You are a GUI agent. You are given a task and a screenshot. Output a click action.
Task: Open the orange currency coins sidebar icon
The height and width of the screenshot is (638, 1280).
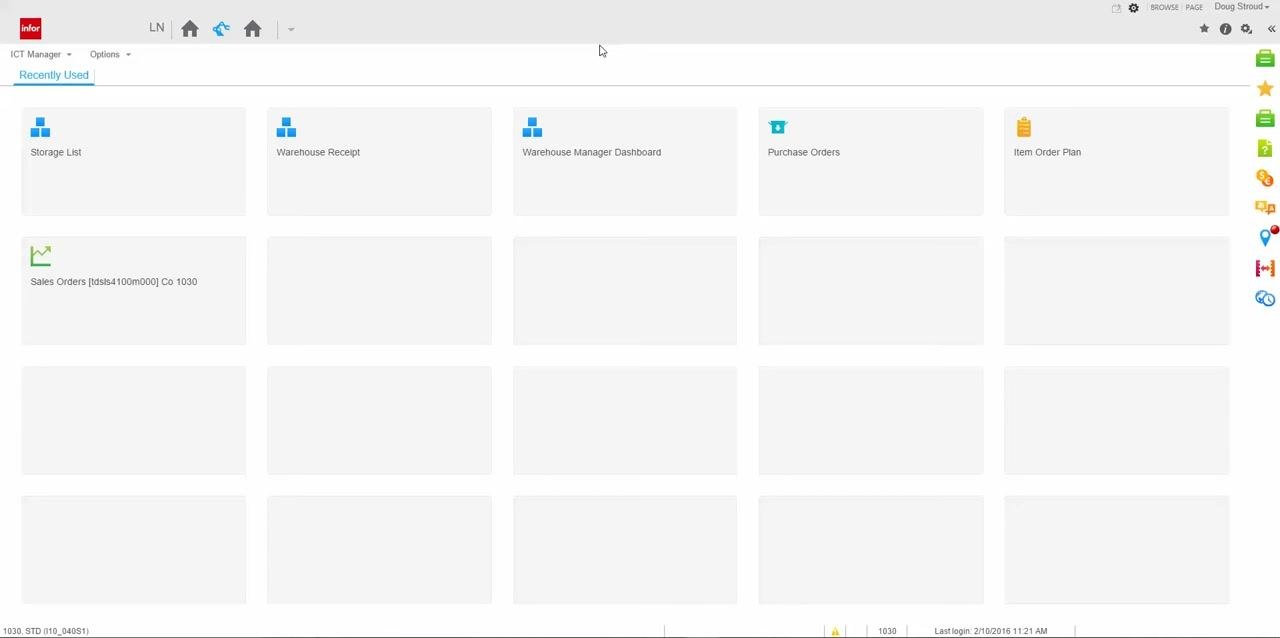tap(1265, 178)
